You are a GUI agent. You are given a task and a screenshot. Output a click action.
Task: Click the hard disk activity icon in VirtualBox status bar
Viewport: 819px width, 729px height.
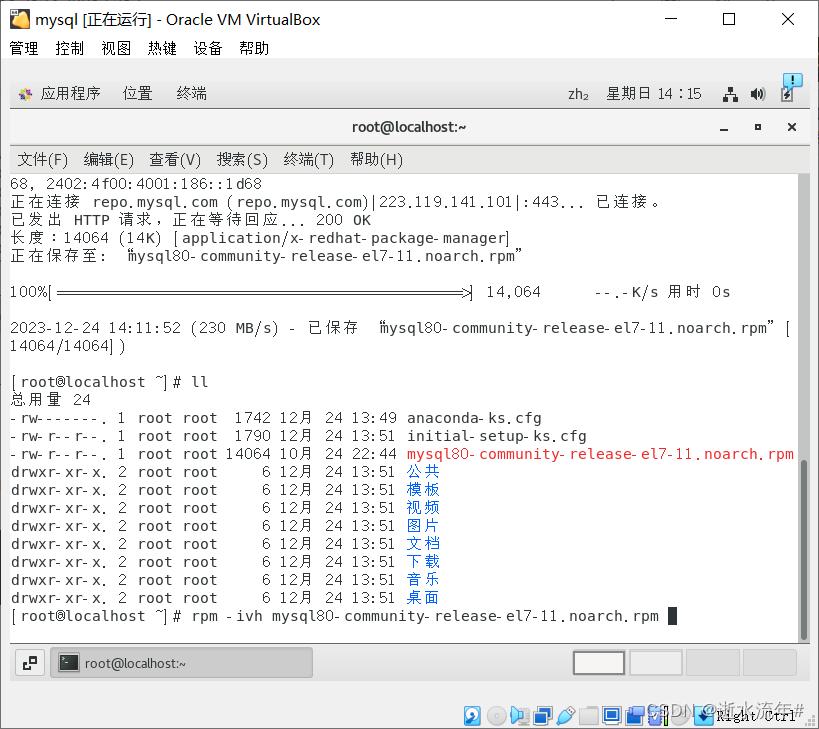(x=472, y=715)
